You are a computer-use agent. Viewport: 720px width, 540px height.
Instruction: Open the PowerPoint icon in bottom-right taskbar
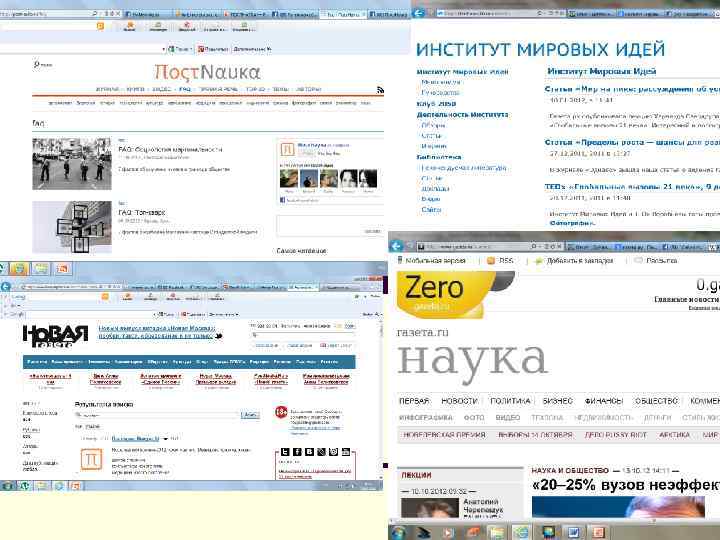click(598, 533)
